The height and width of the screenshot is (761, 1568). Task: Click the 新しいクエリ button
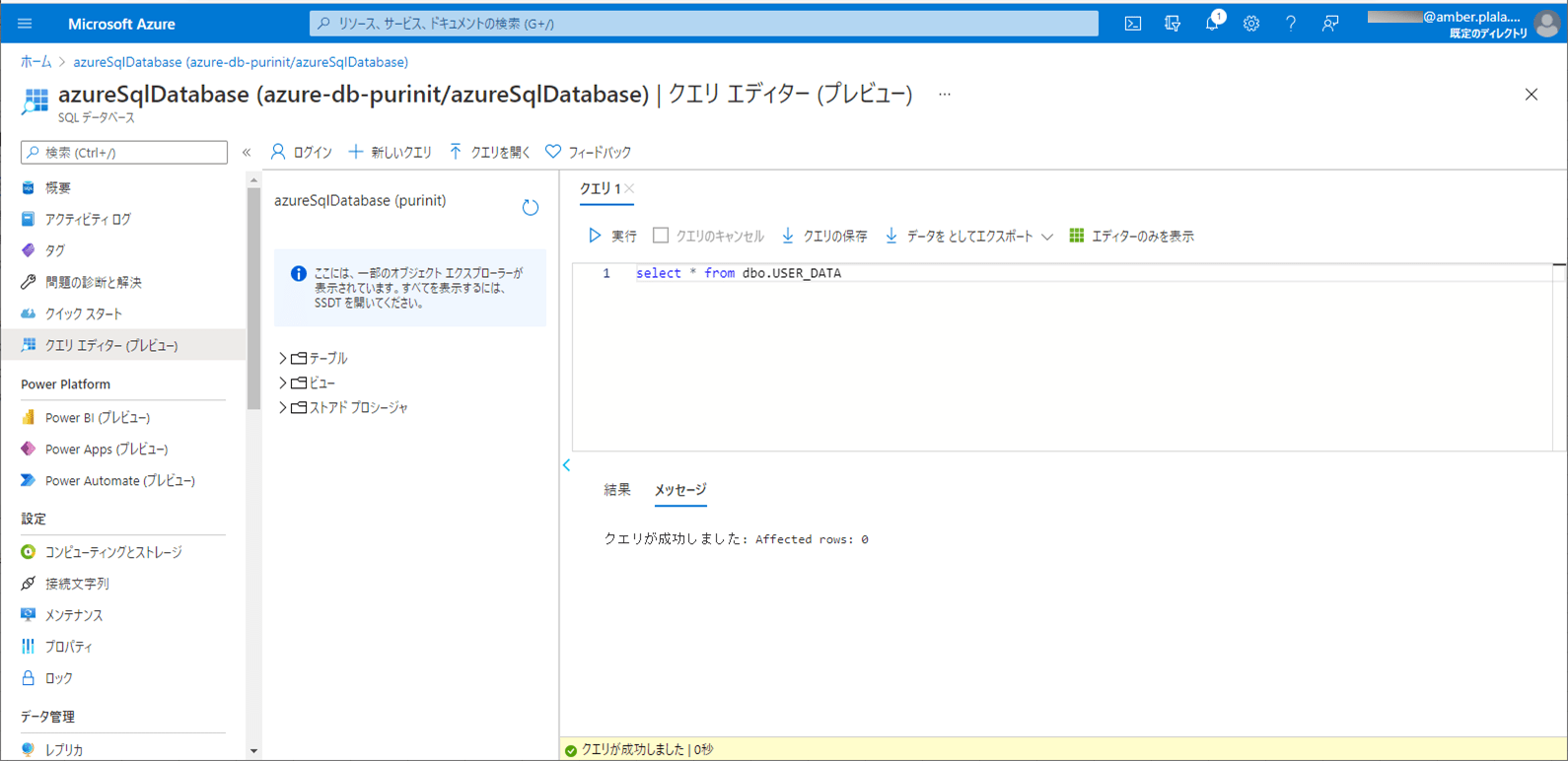click(x=391, y=152)
